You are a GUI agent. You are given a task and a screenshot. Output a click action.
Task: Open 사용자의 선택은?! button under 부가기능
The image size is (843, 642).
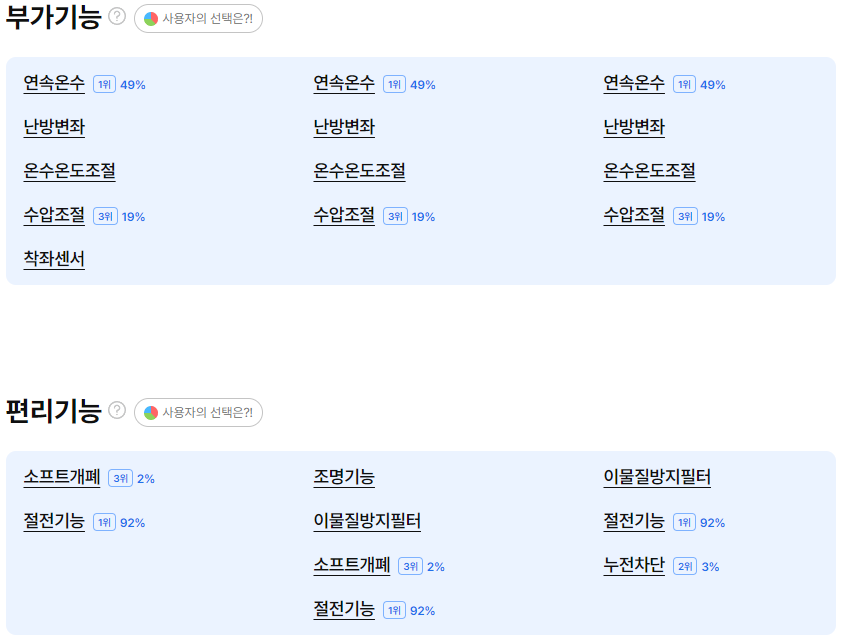(x=198, y=19)
